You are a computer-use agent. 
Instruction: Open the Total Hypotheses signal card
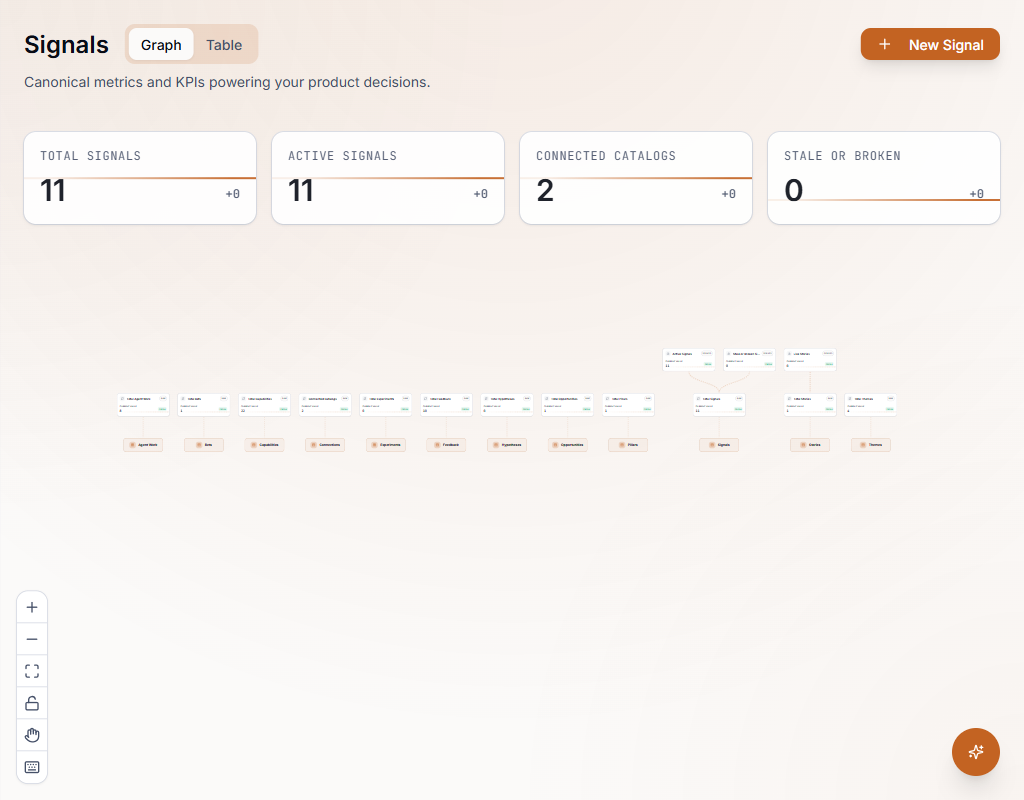click(507, 404)
